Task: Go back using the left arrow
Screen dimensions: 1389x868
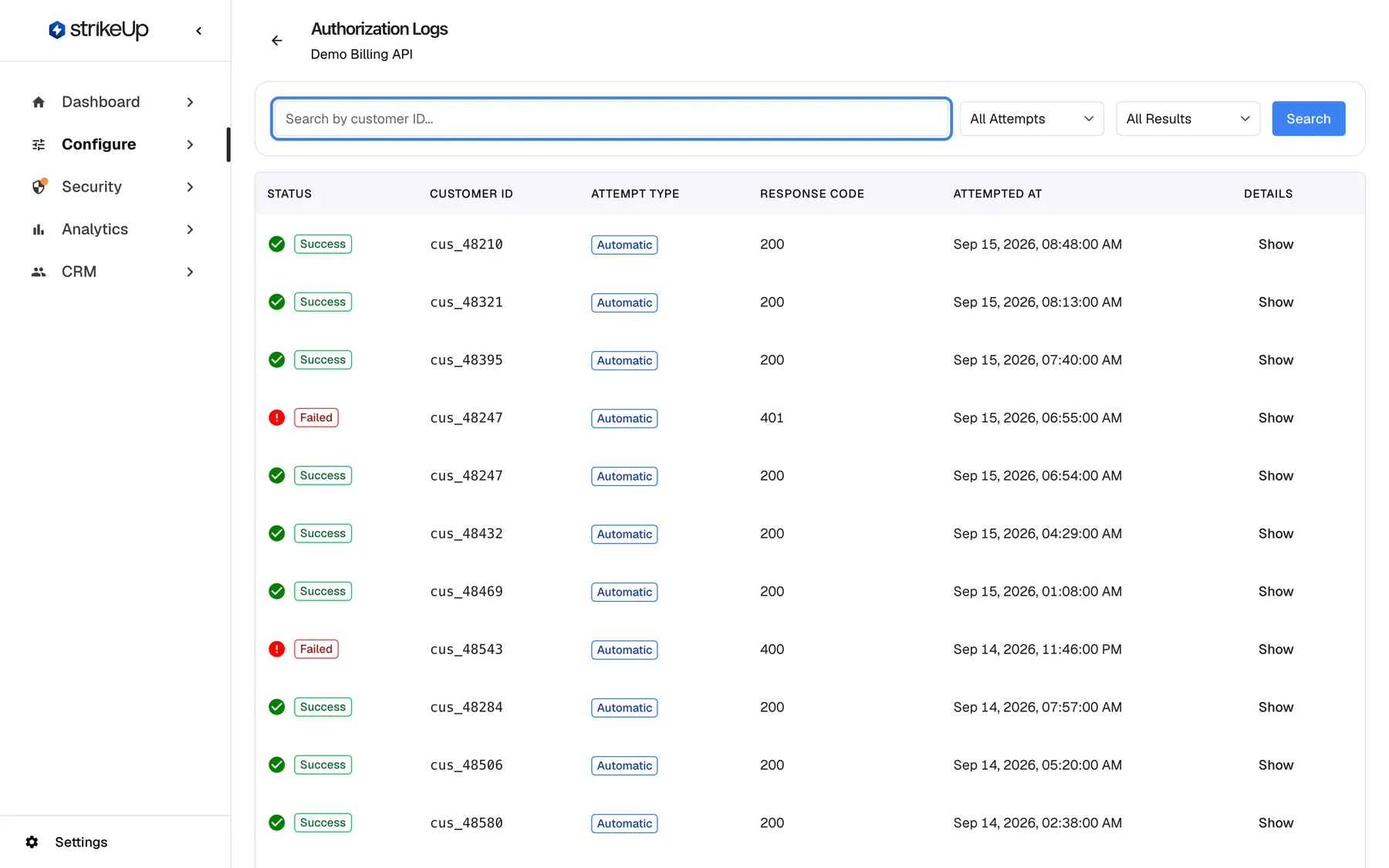Action: coord(277,41)
